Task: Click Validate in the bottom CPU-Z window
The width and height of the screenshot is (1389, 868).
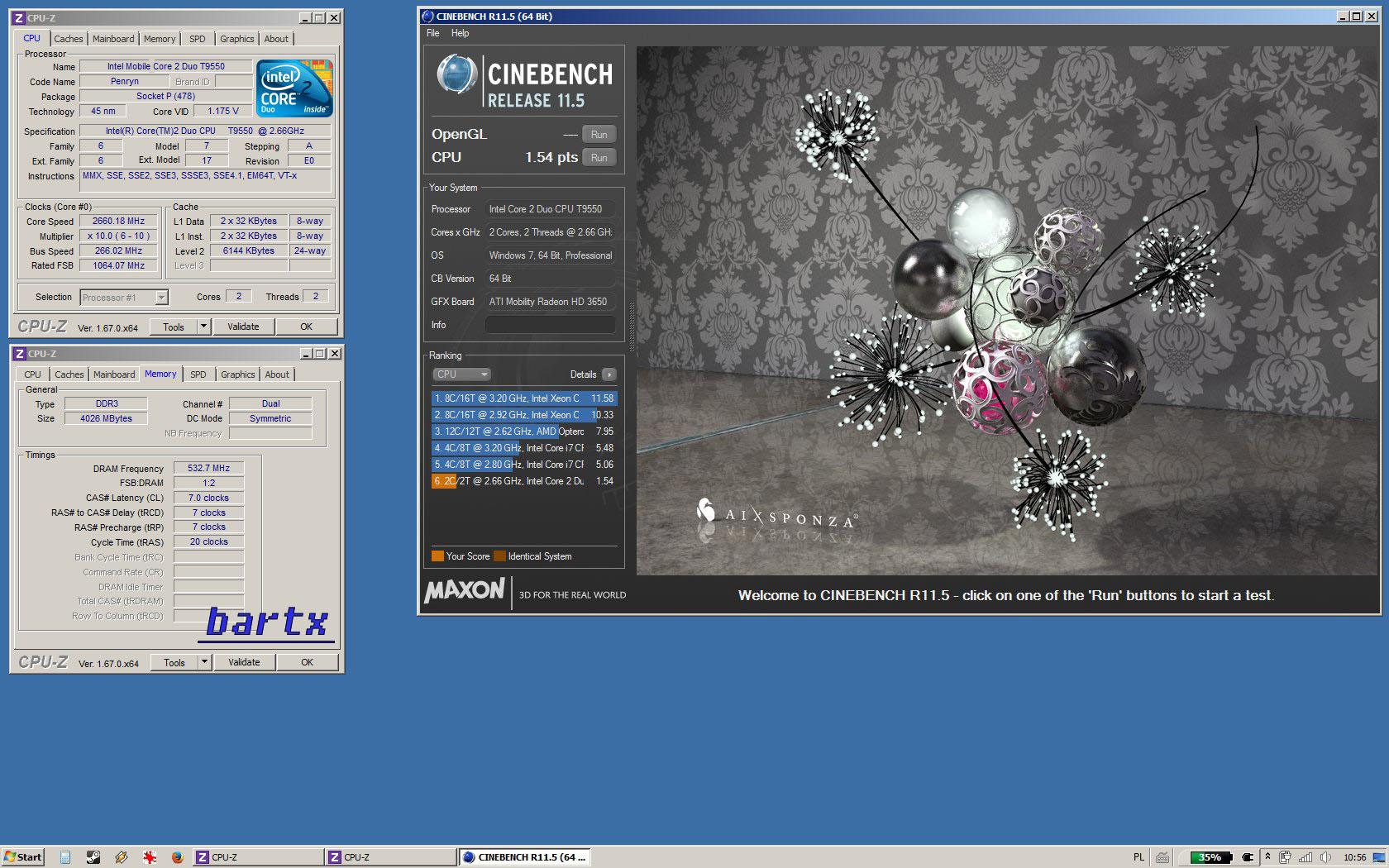Action: (244, 662)
